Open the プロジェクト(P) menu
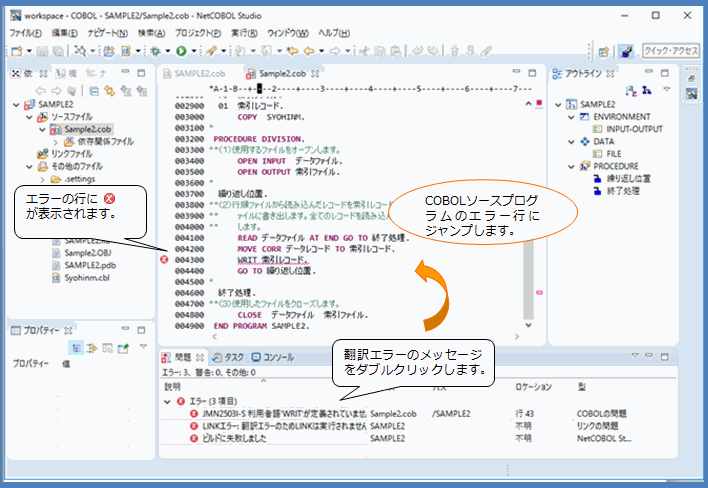Viewport: 708px width, 488px height. pos(197,33)
